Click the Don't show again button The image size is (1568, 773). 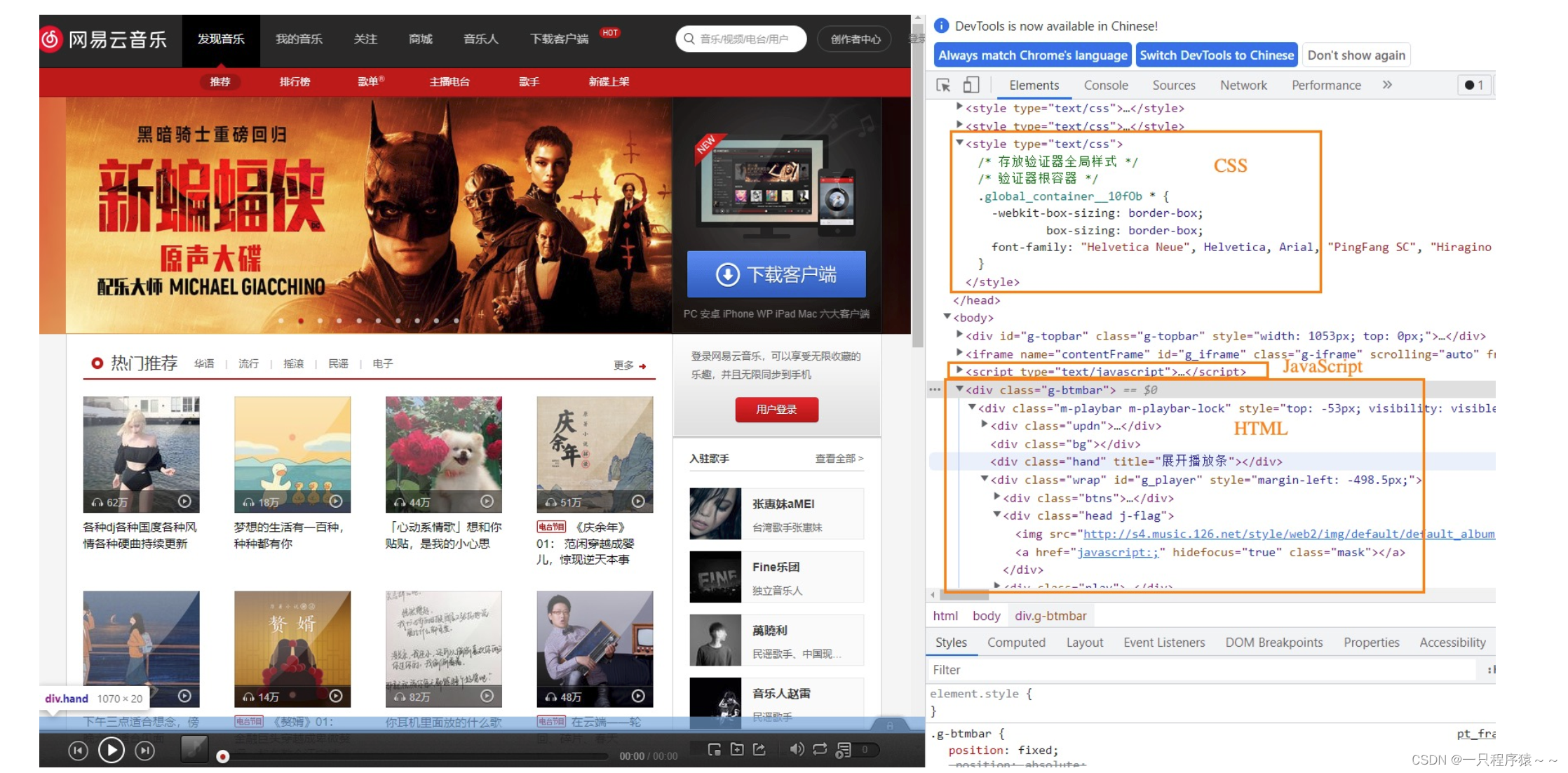1356,55
